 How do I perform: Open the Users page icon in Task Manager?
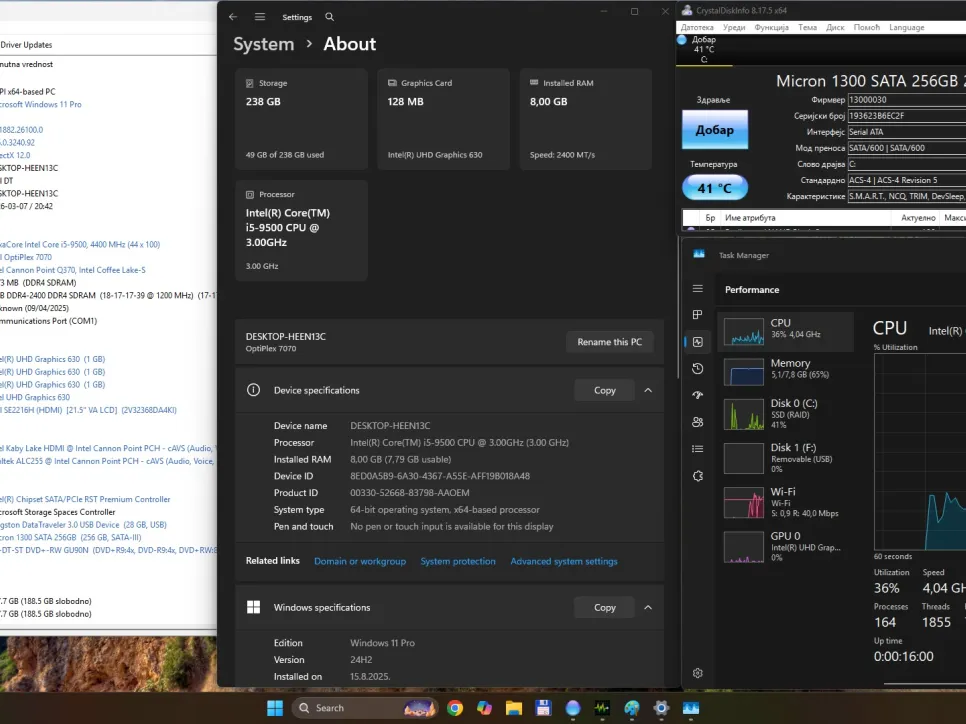(698, 422)
